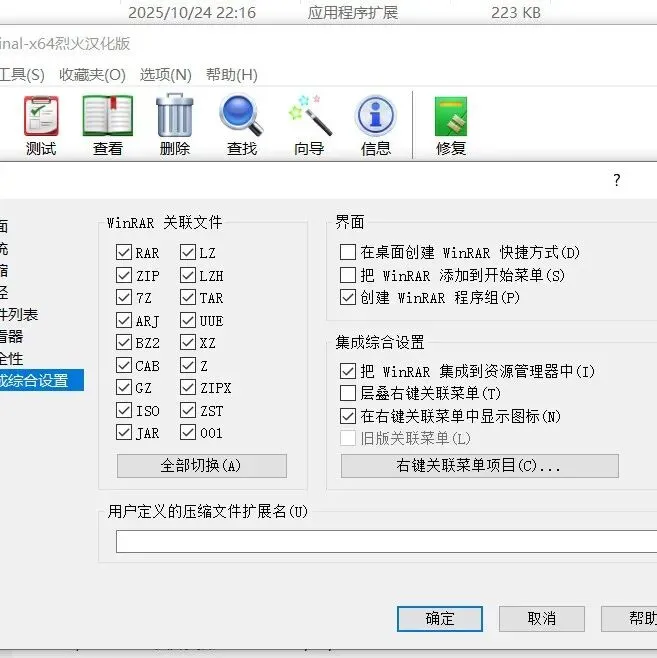
Task: Toggle the 7Z association checkbox
Action: (x=124, y=298)
